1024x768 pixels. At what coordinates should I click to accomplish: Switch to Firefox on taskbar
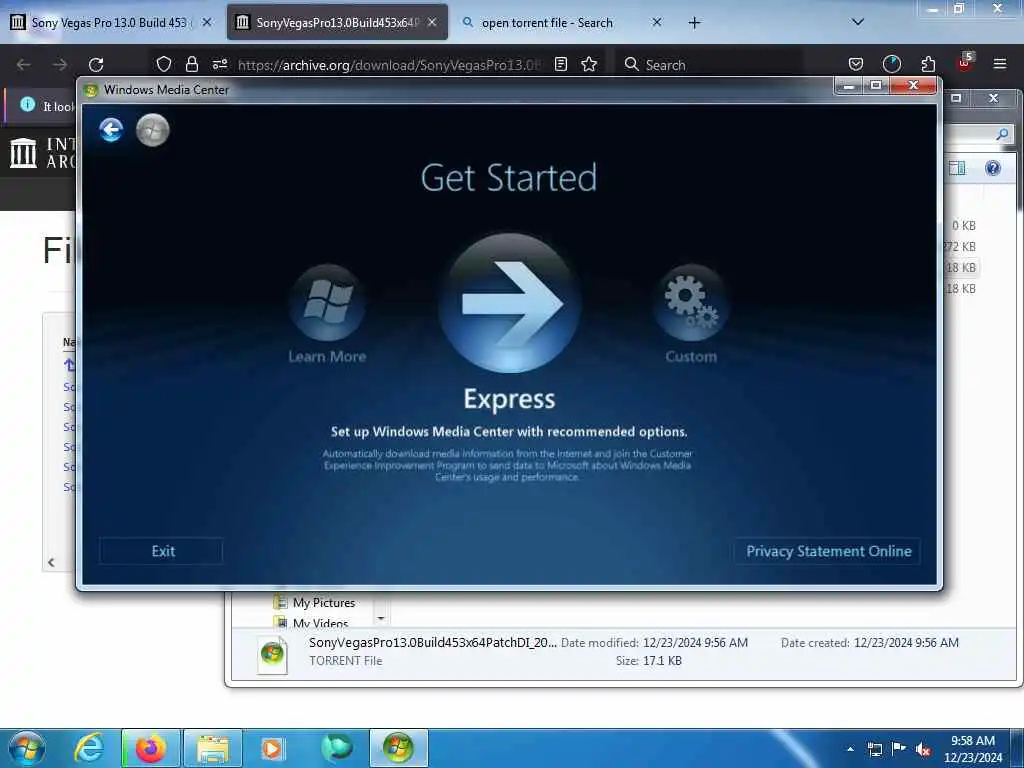click(x=151, y=748)
